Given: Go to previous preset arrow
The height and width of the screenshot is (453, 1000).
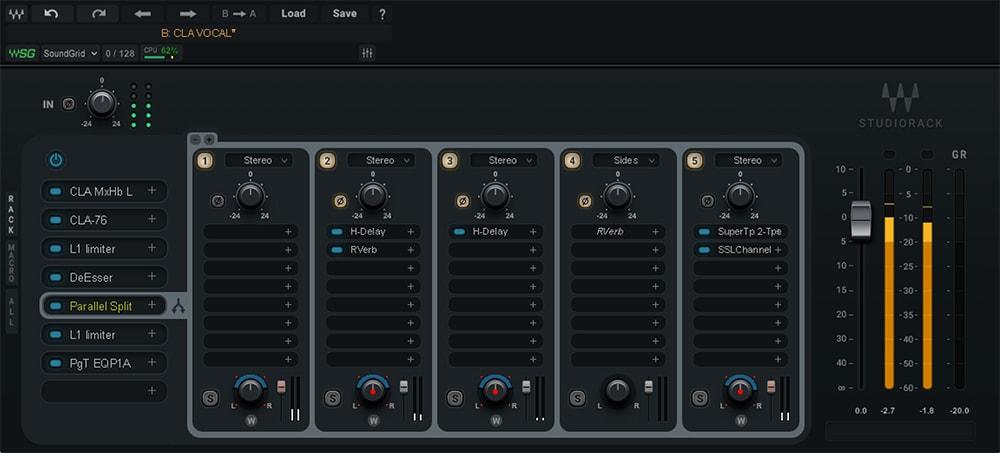Looking at the screenshot, I should (143, 13).
